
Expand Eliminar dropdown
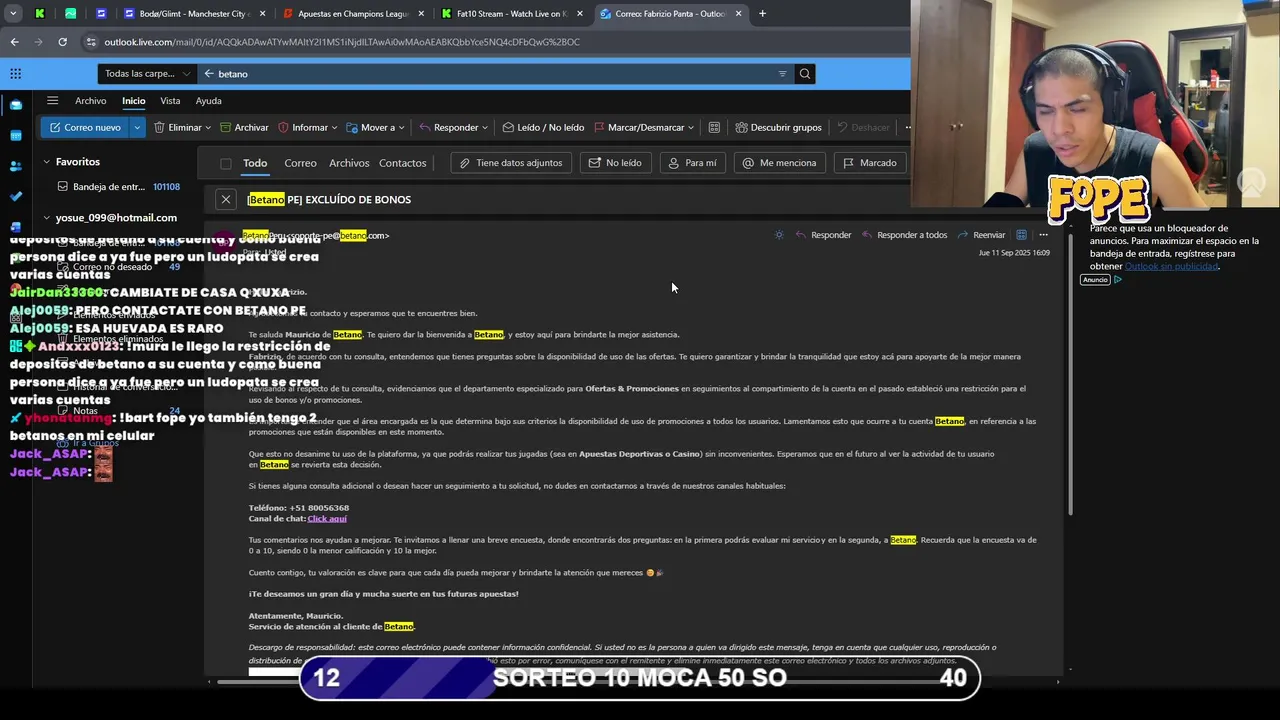coord(208,128)
